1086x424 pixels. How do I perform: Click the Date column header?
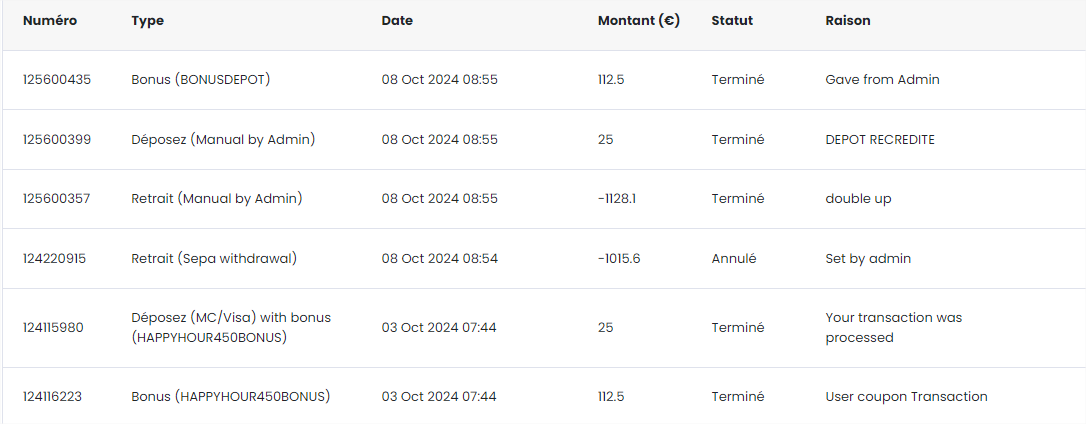tap(397, 21)
